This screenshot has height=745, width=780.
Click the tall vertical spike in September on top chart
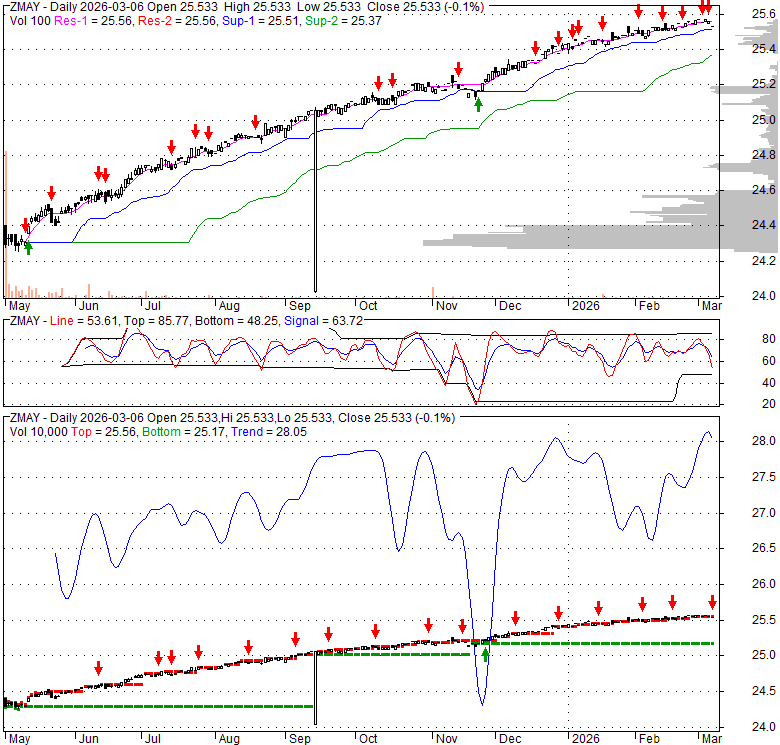click(x=316, y=200)
